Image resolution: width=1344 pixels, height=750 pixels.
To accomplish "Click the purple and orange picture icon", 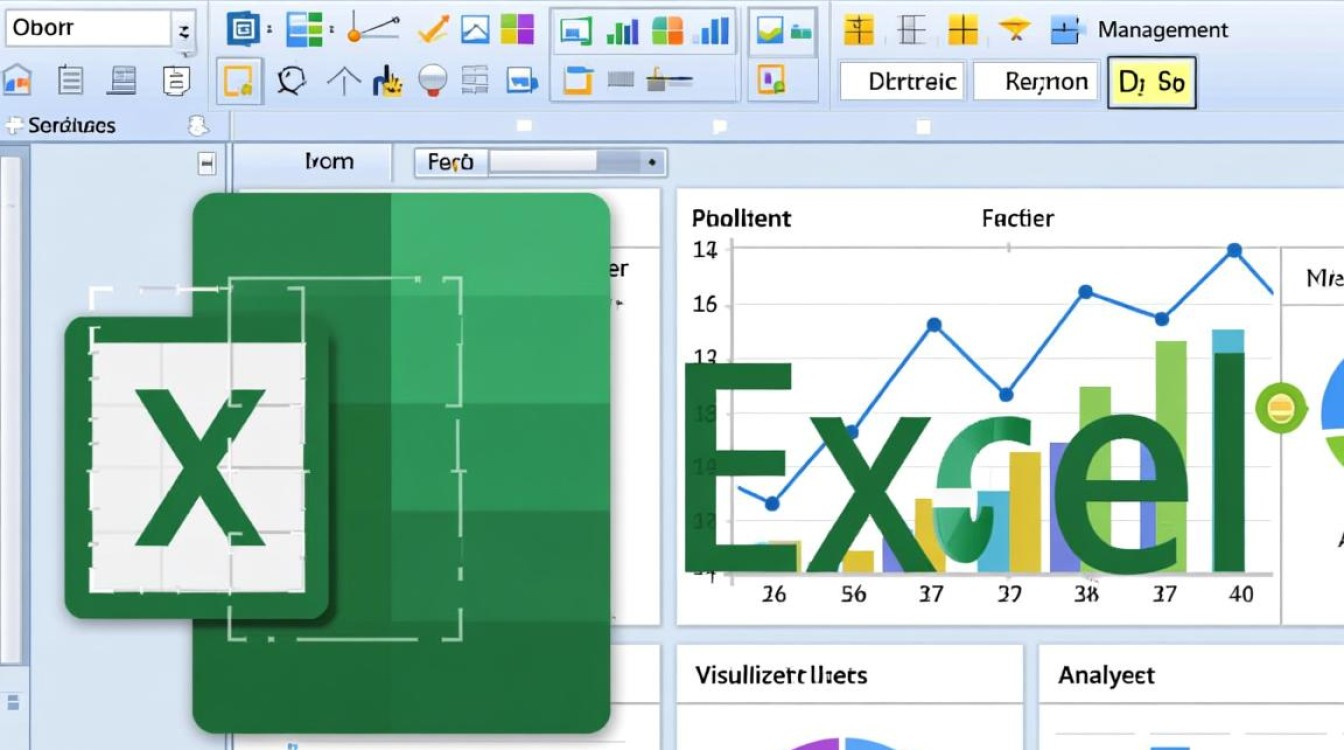I will 771,79.
